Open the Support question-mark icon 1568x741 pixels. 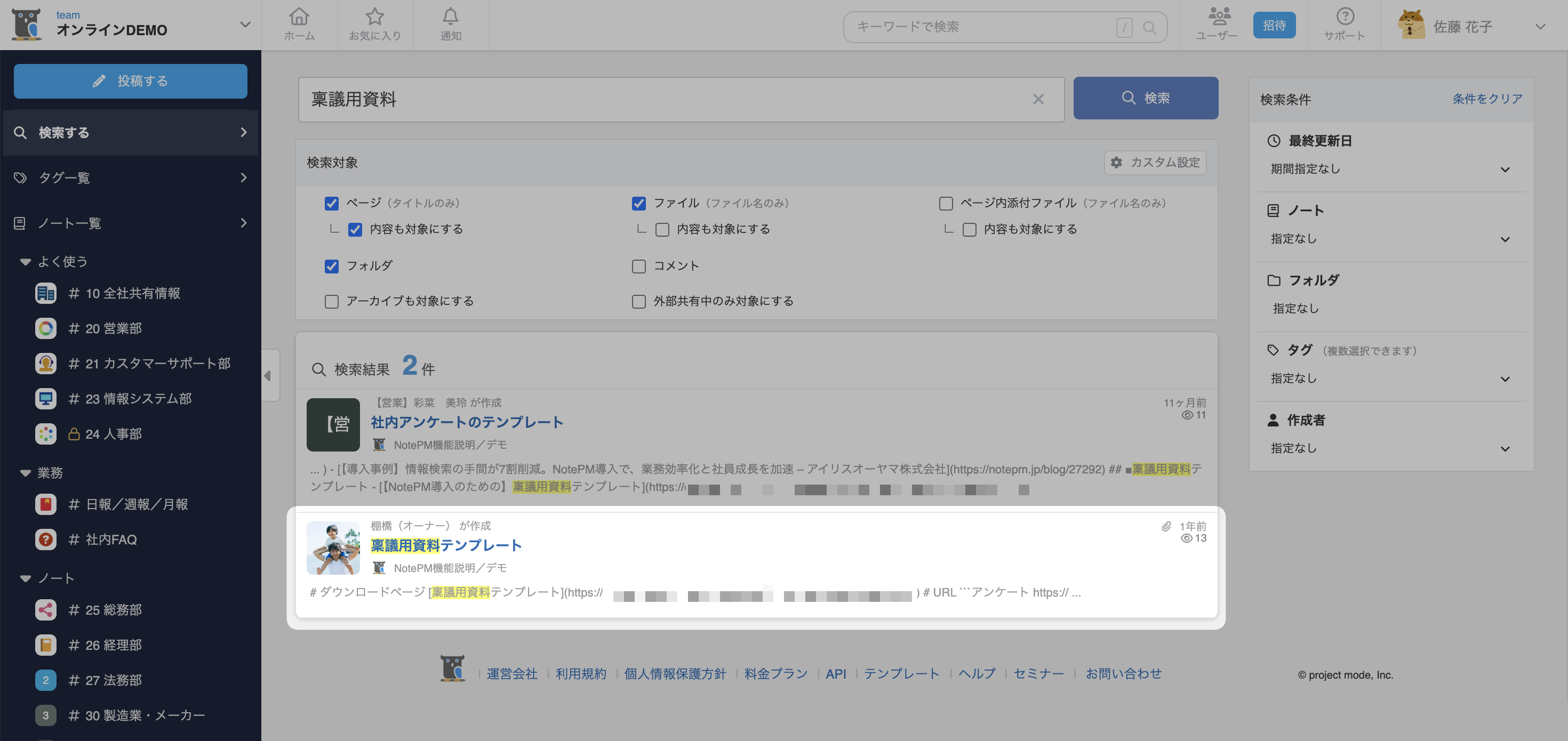click(1345, 17)
